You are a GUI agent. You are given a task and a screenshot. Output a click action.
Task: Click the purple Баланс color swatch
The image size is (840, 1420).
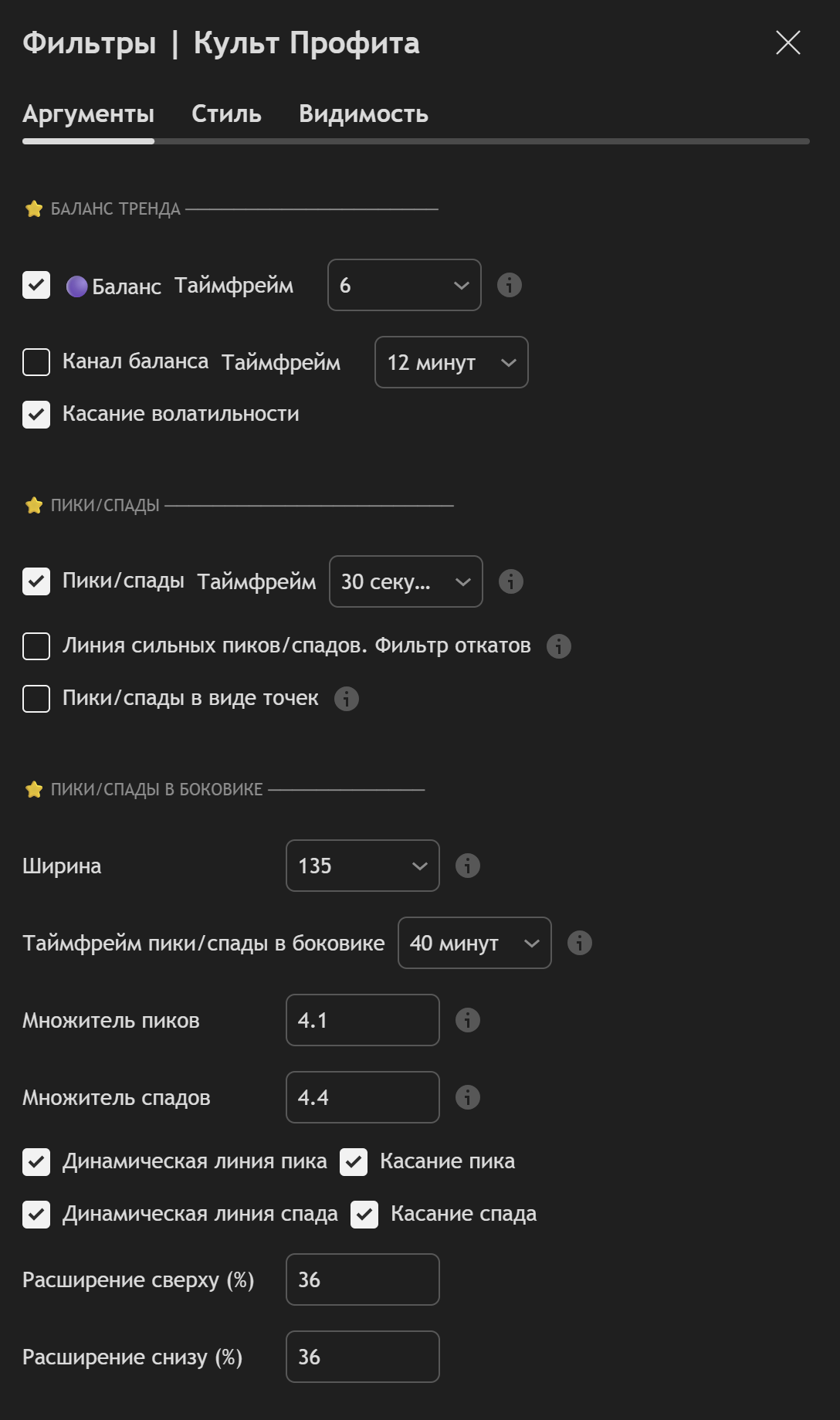point(77,286)
